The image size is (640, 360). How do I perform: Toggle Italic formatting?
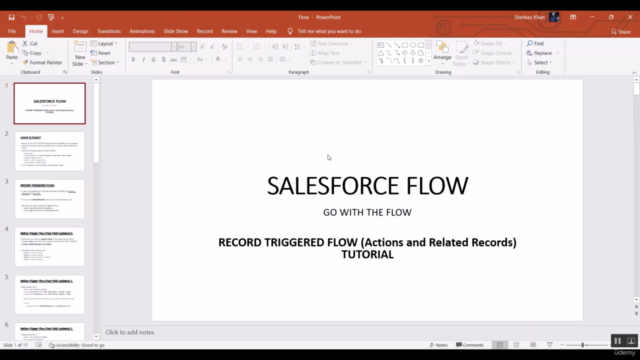[143, 60]
